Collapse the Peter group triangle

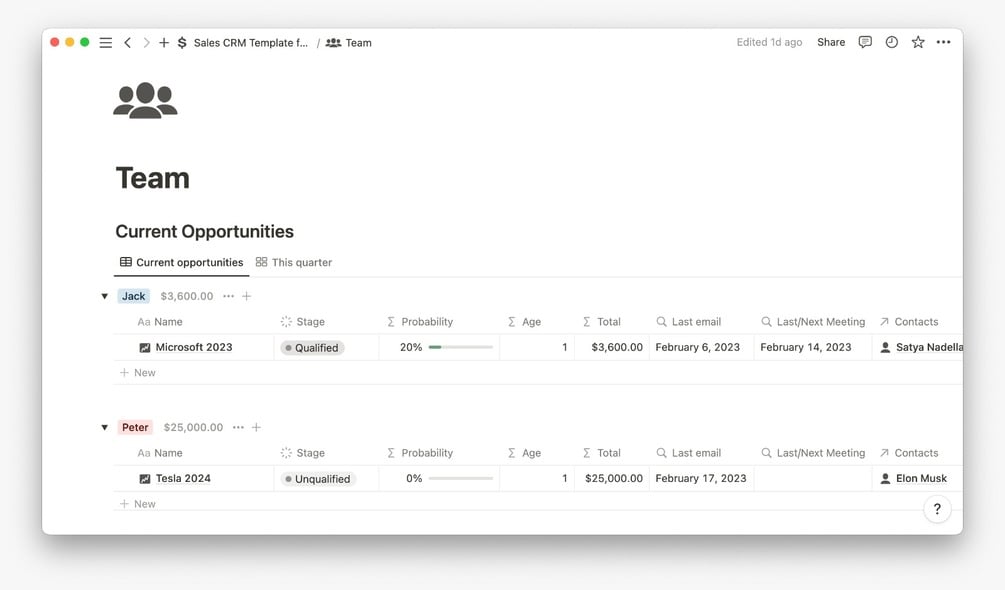tap(104, 427)
